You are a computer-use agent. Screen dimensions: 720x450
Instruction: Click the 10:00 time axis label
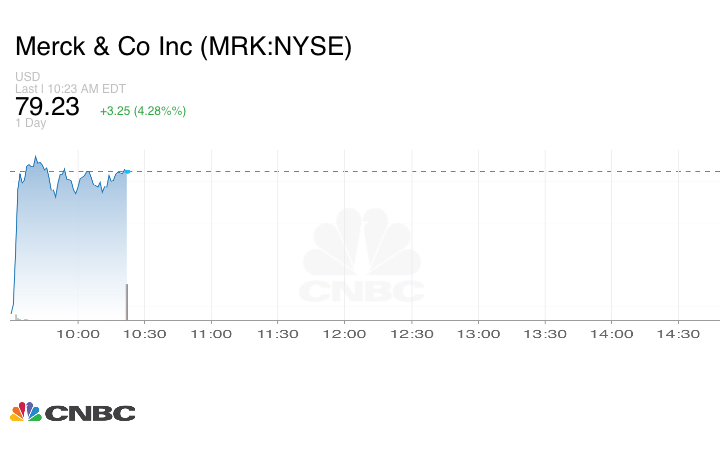77,335
